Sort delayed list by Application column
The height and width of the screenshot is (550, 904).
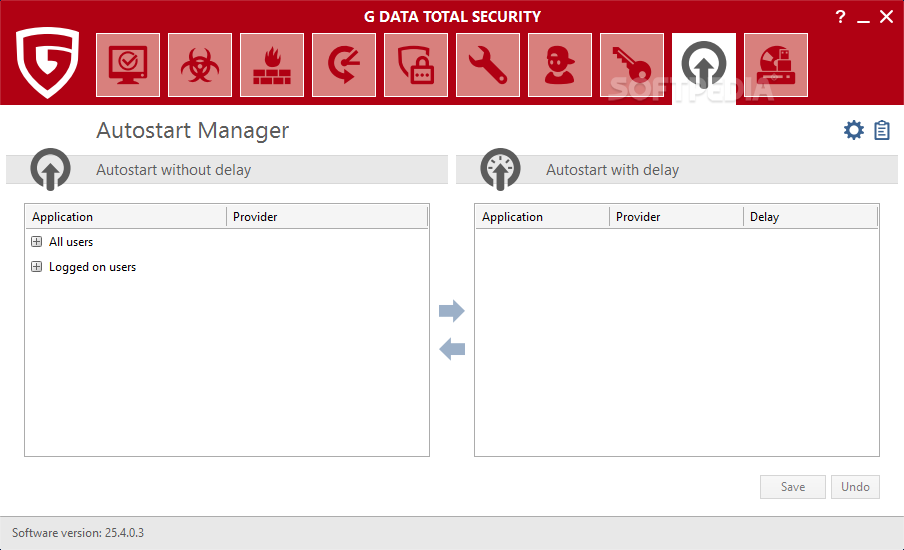pyautogui.click(x=543, y=217)
